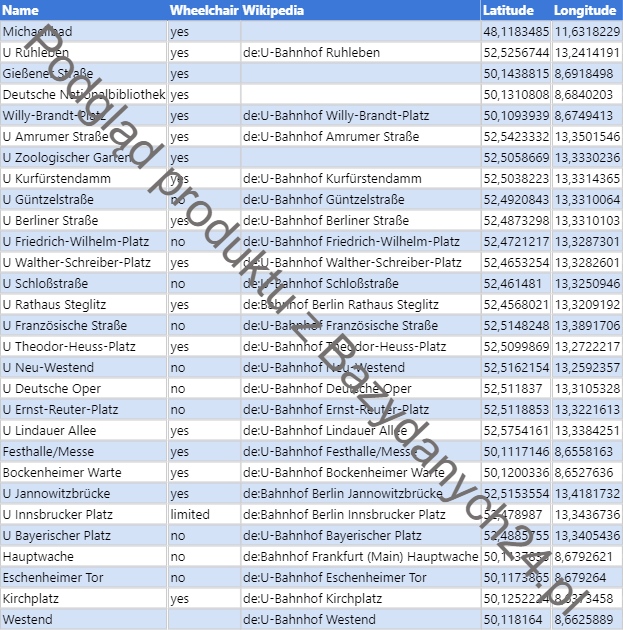The height and width of the screenshot is (630, 623).
Task: Select the 'U Lindauer Allee' name cell
Action: [84, 430]
